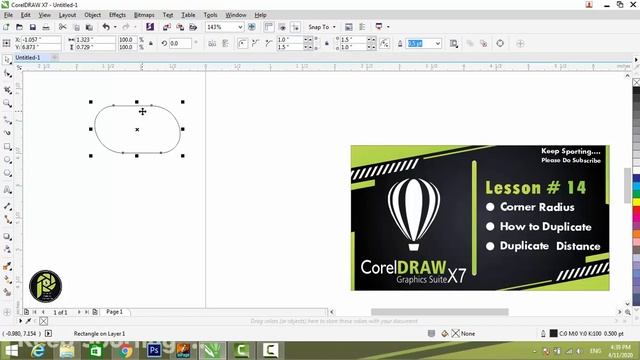Click the first page arrow in navigator
The width and height of the screenshot is (640, 360).
35,312
